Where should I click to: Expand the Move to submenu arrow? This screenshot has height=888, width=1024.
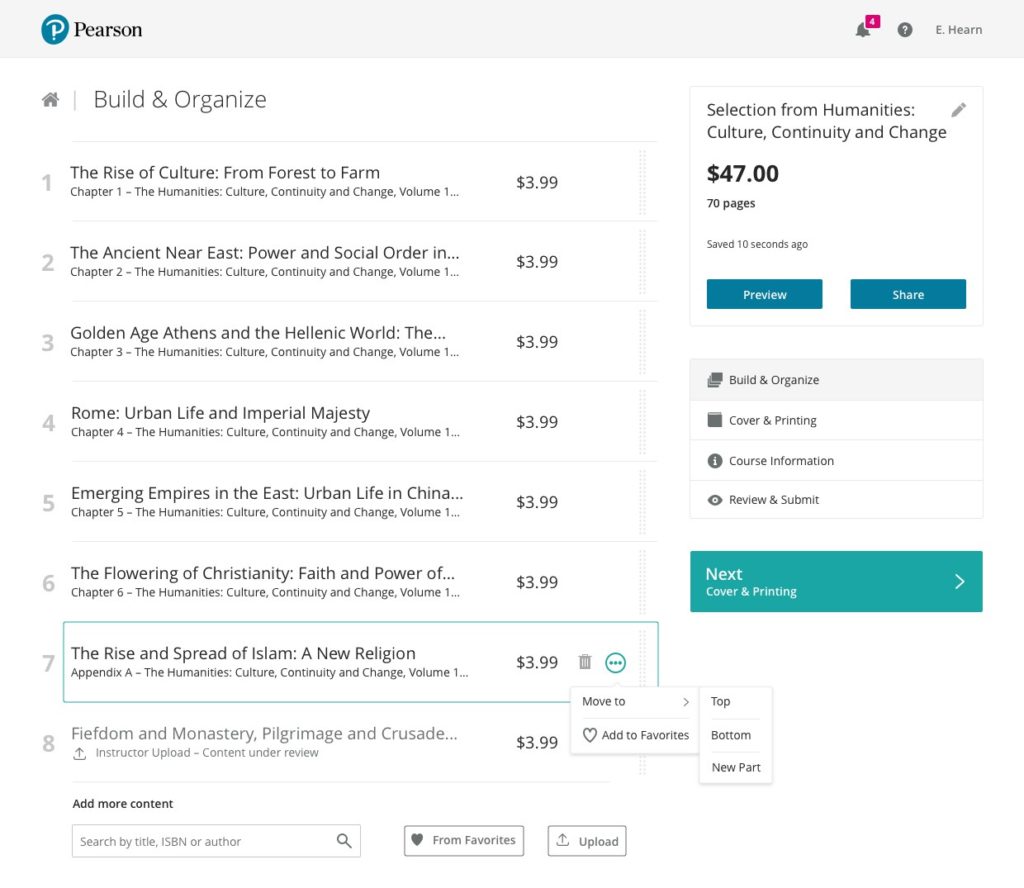(686, 702)
